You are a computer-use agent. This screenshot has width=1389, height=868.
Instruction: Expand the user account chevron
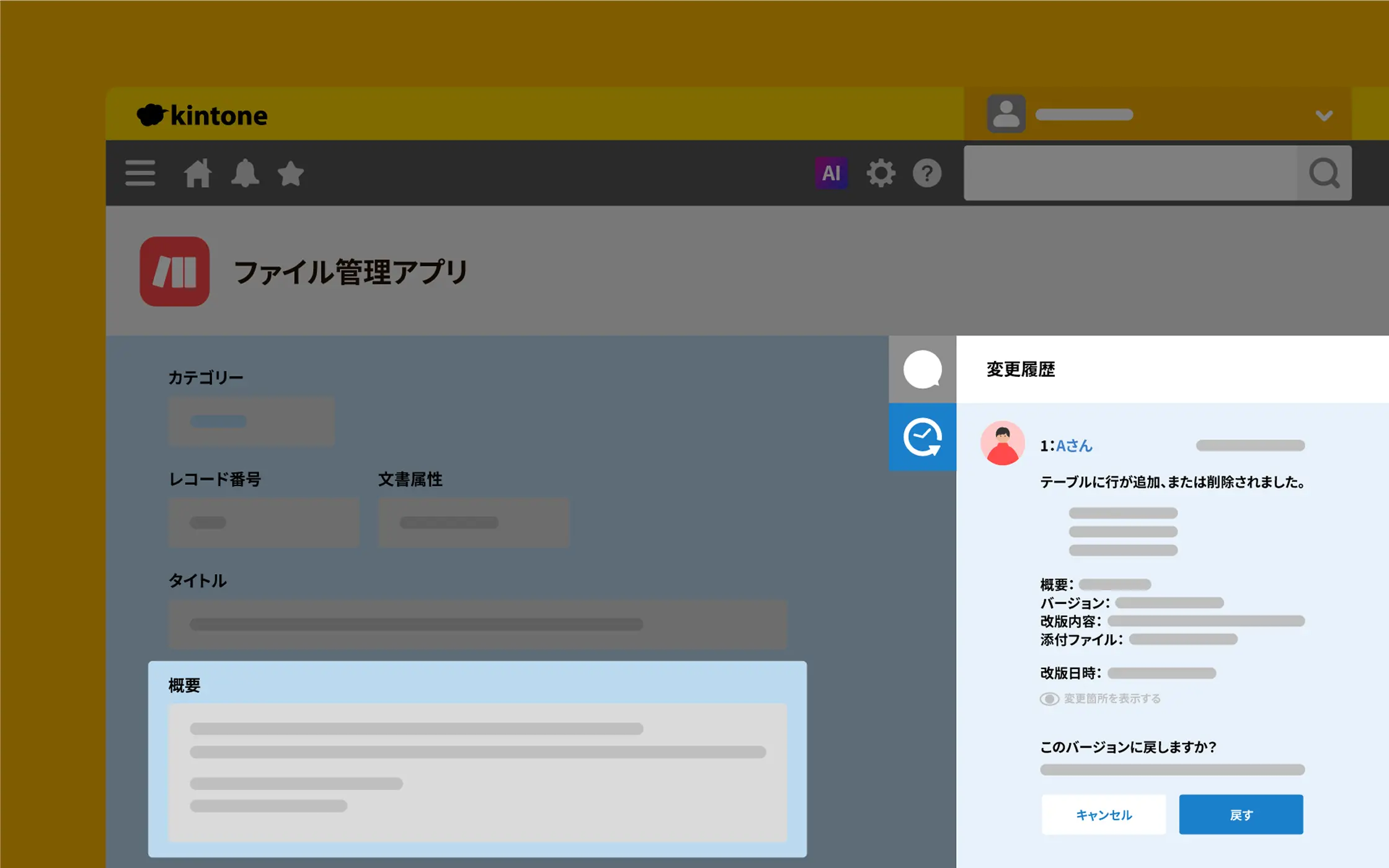(1324, 115)
